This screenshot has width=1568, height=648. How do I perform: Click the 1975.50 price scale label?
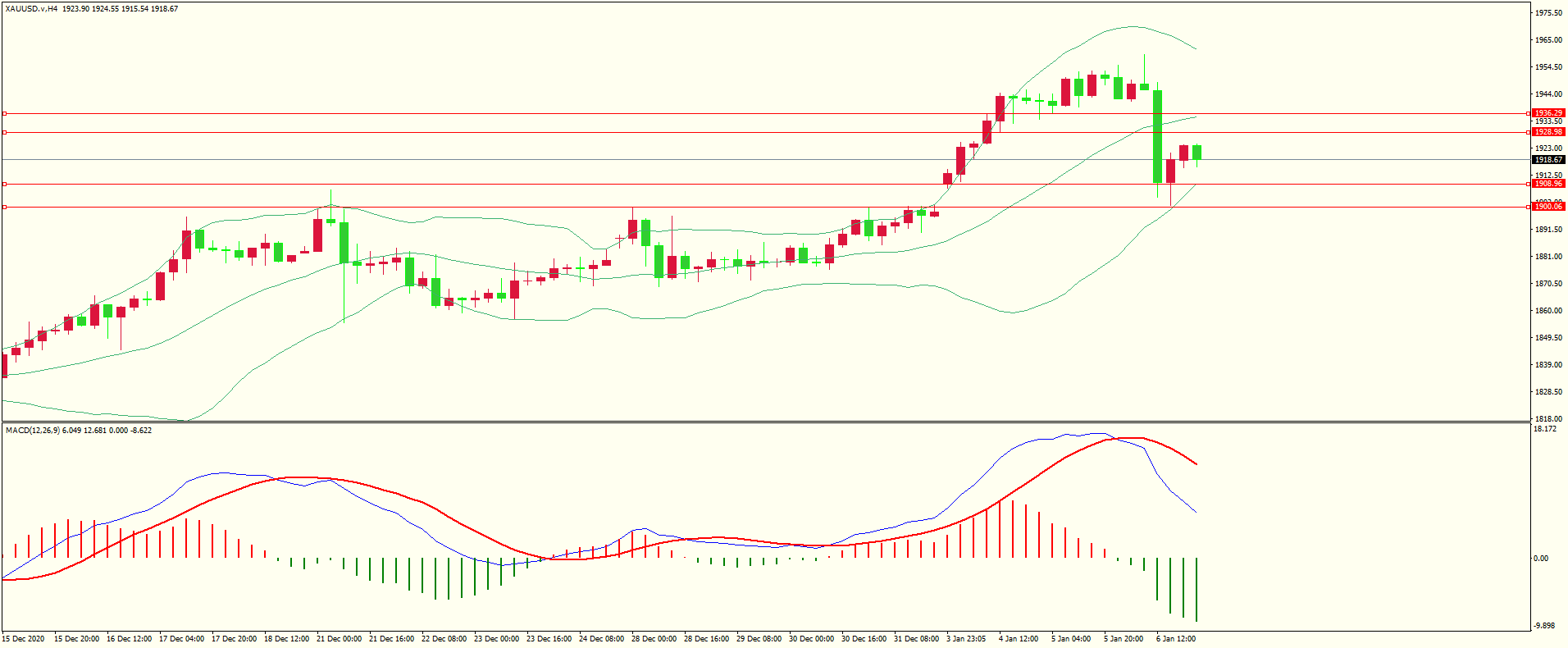pos(1547,13)
